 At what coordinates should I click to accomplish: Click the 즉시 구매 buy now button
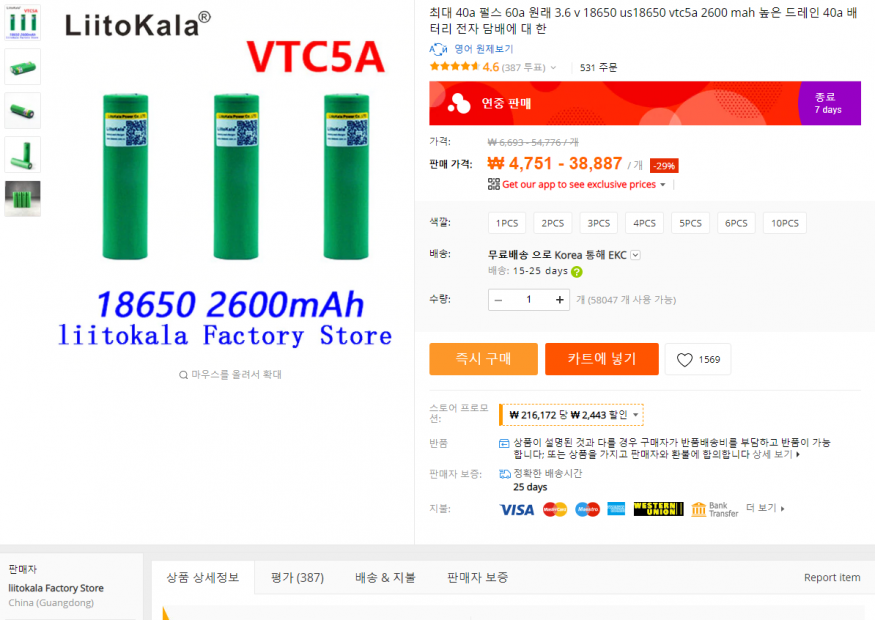pyautogui.click(x=483, y=359)
